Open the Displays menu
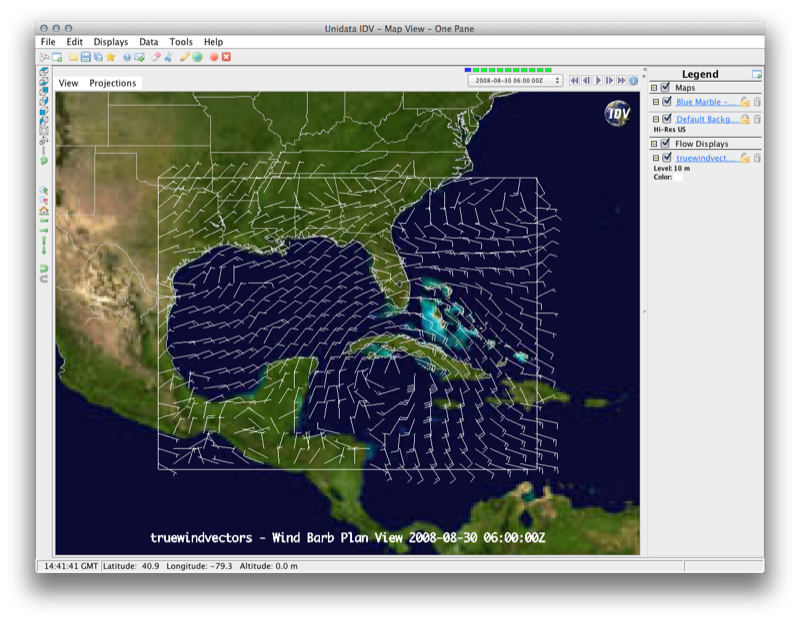800x622 pixels. click(110, 42)
